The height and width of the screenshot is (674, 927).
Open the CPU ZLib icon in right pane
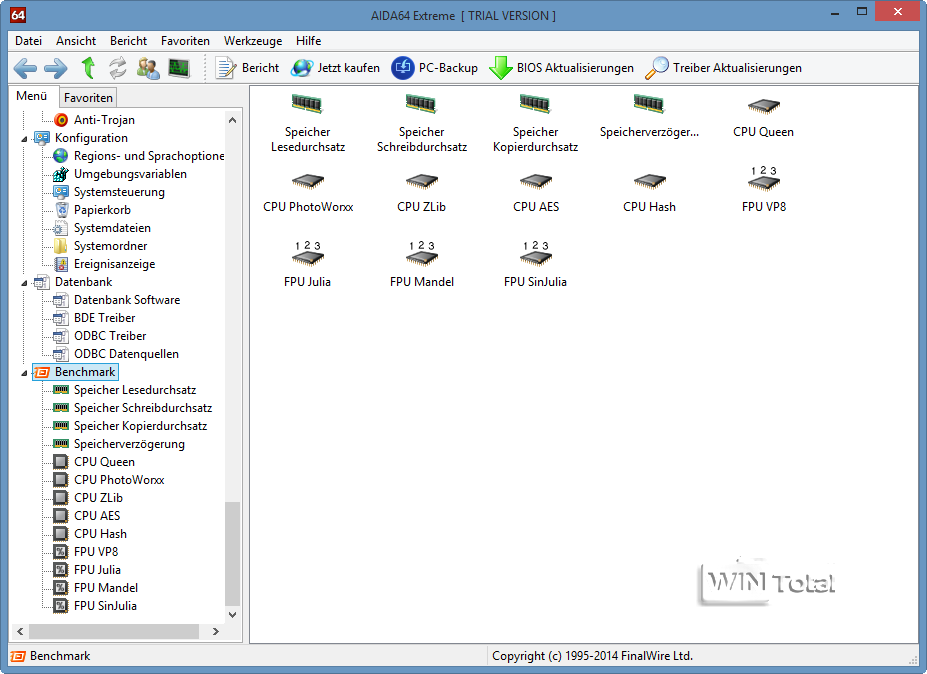pos(422,180)
